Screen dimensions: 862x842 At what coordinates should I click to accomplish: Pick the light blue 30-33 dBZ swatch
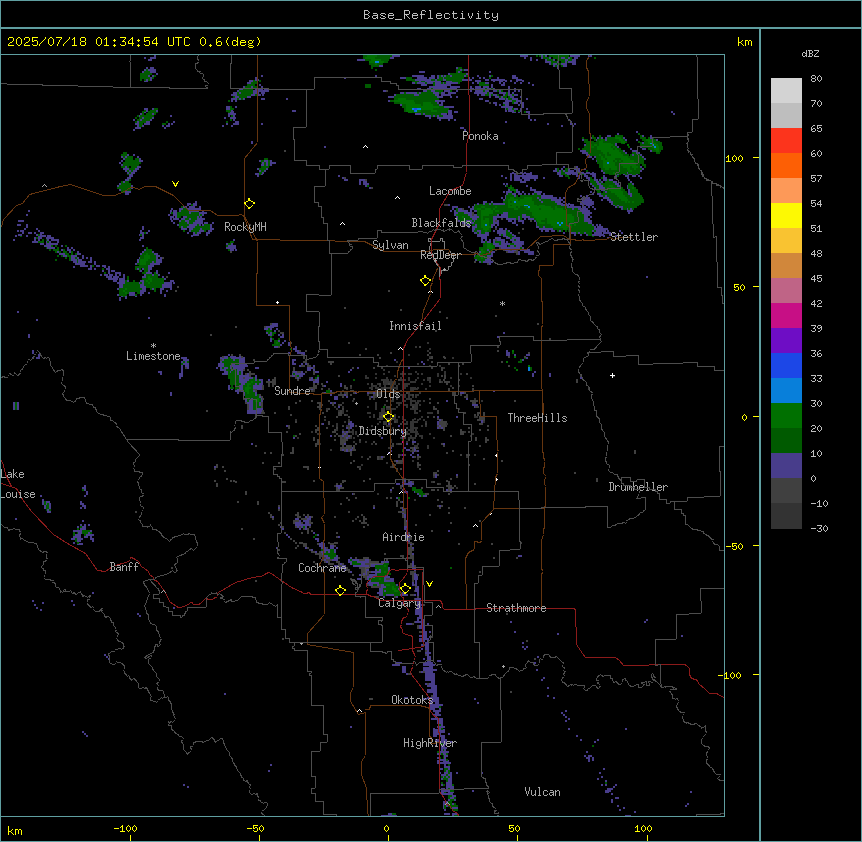786,391
